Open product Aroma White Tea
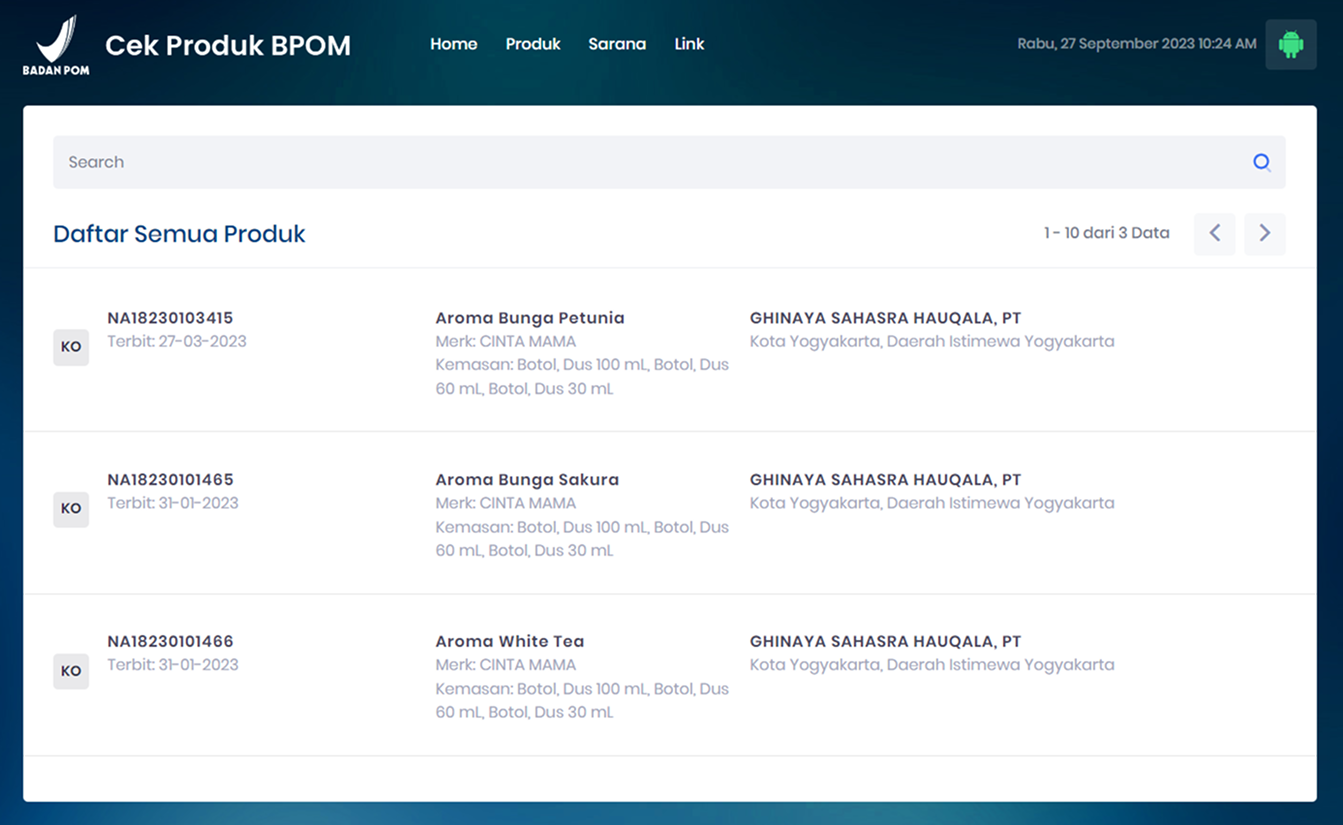1343x825 pixels. (510, 642)
